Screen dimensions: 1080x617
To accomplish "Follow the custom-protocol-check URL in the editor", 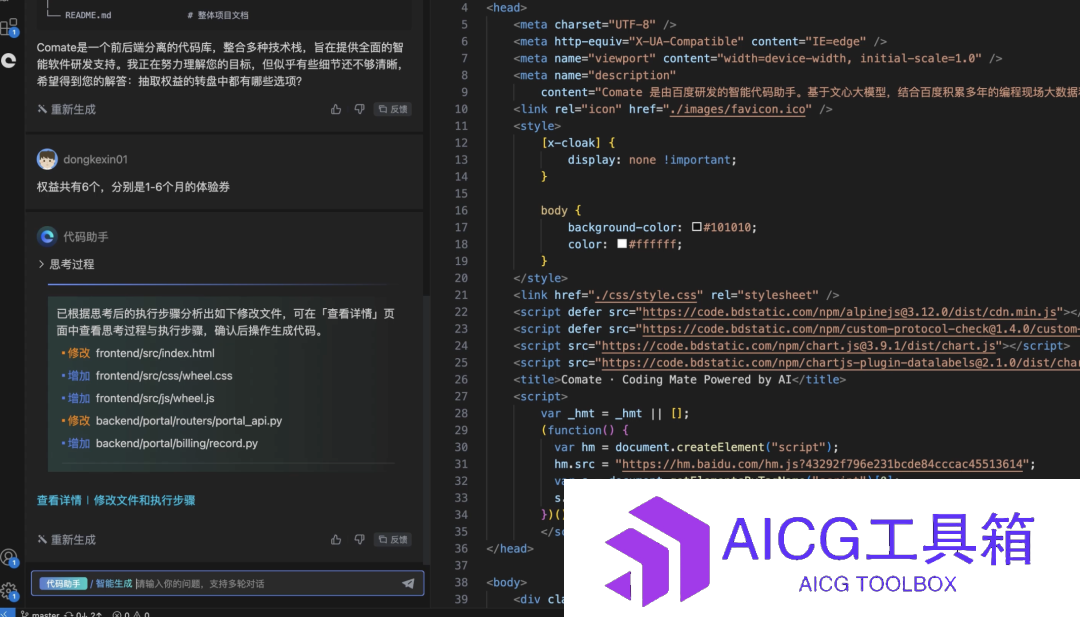I will (x=861, y=329).
